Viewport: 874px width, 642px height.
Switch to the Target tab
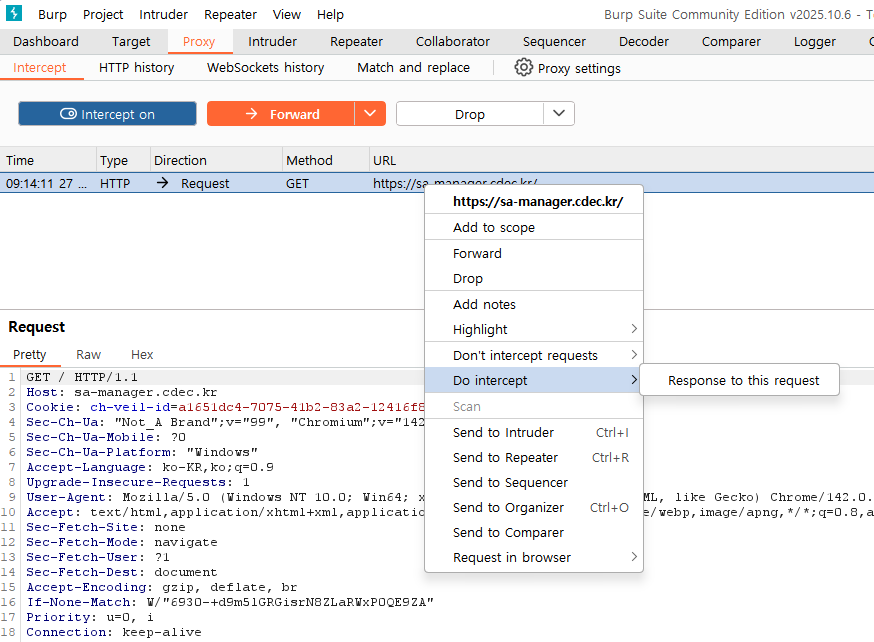click(131, 42)
